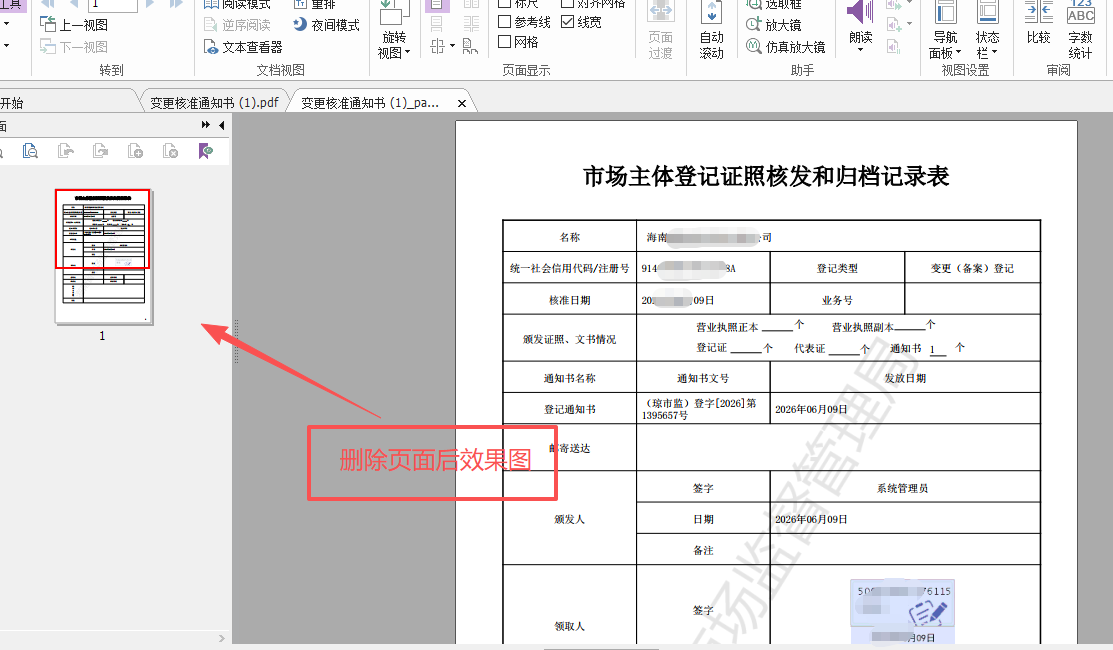The height and width of the screenshot is (650, 1113).
Task: Start auto scroll (自动滚动)
Action: pos(711,31)
